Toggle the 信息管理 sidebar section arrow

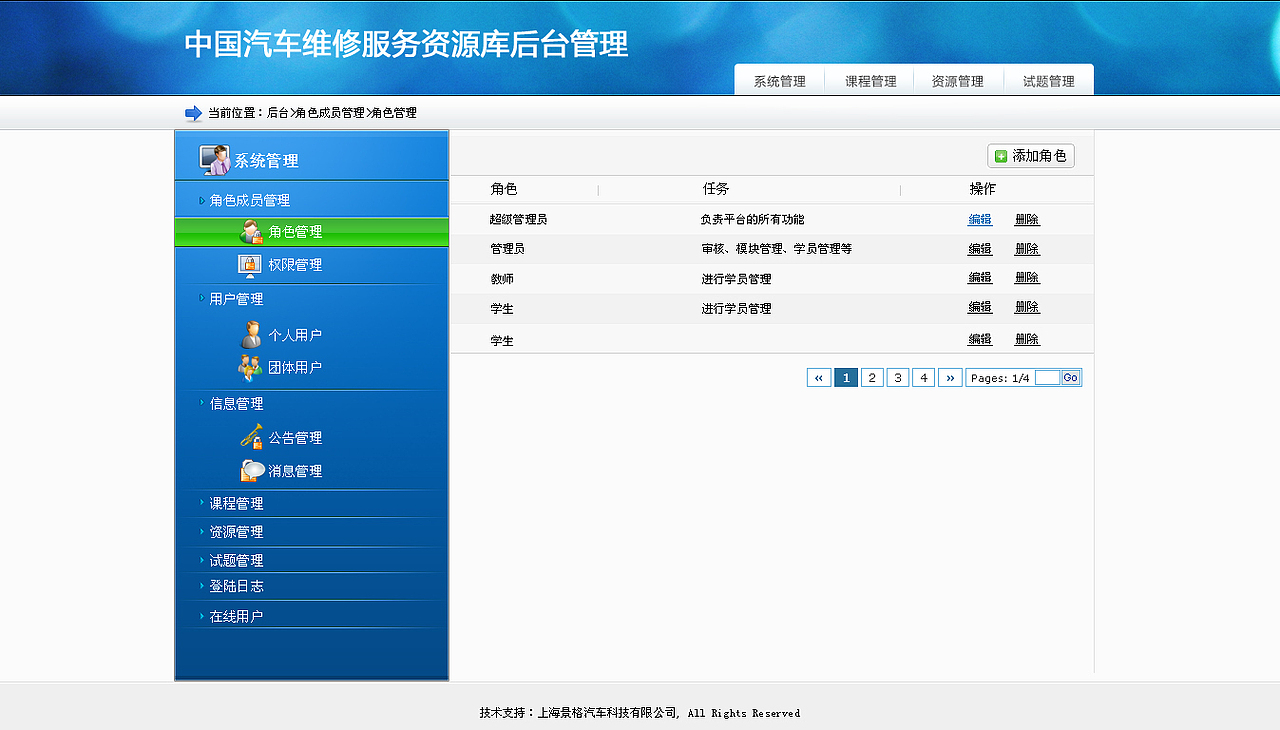pyautogui.click(x=202, y=403)
